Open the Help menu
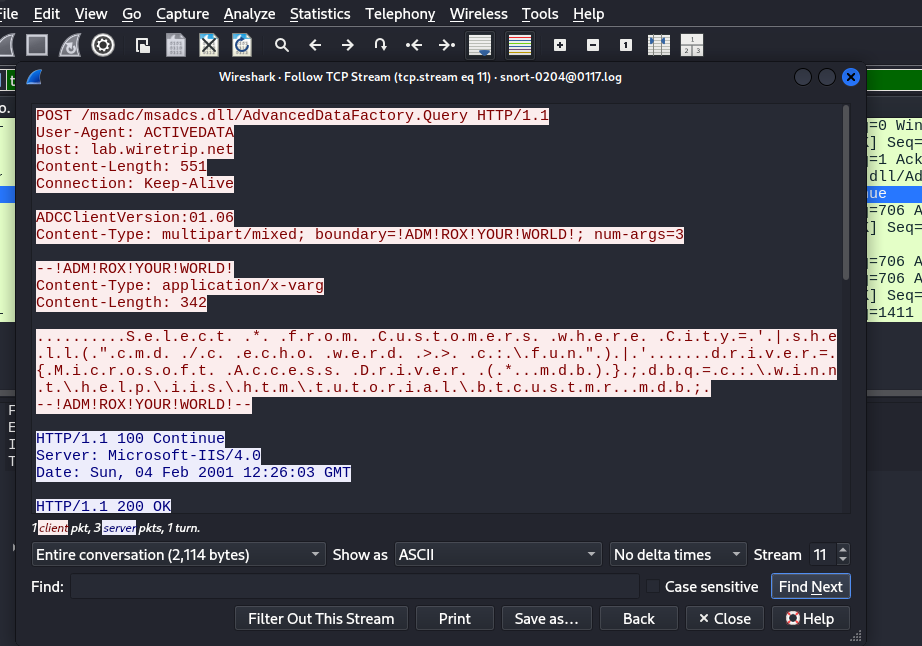The image size is (922, 646). pos(589,14)
